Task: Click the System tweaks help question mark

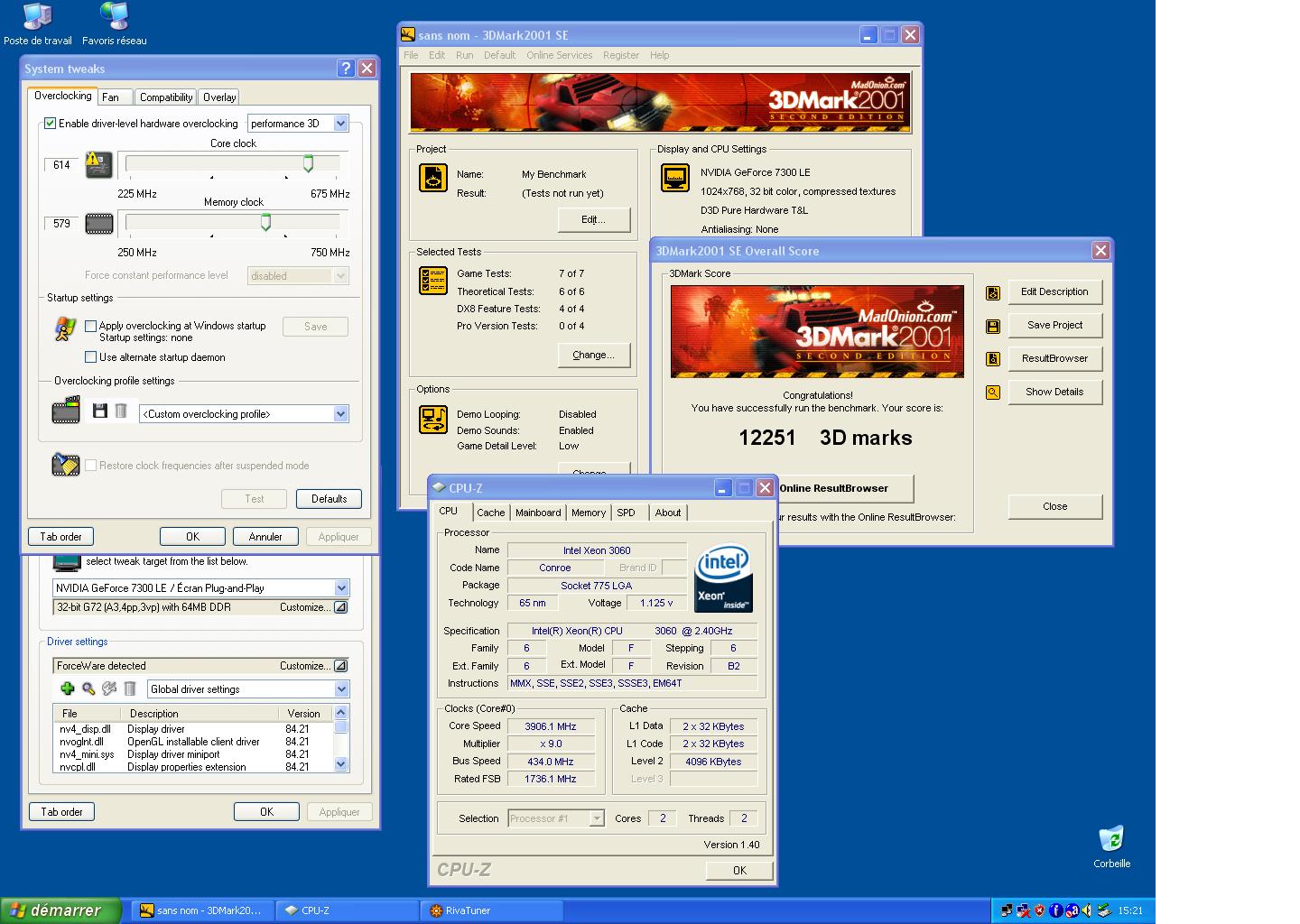Action: [346, 69]
